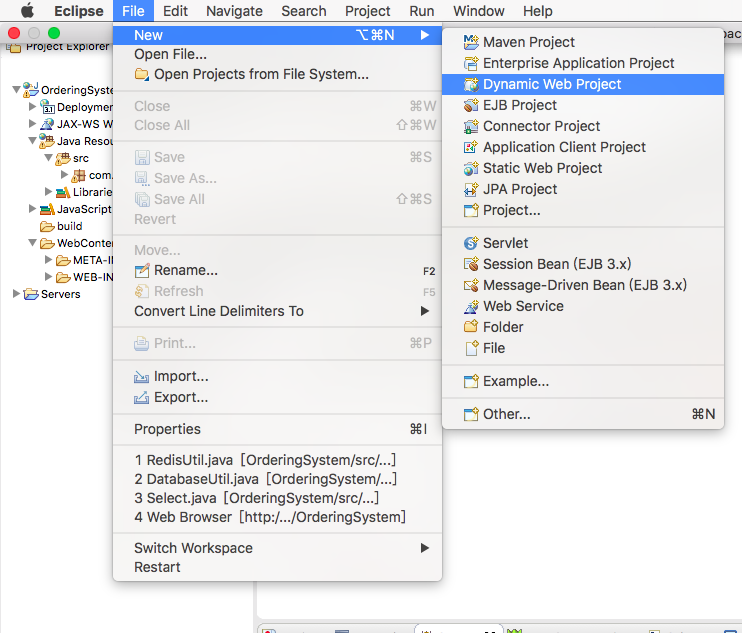
Task: Open Convert Line Delimiters To submenu
Action: [x=277, y=311]
